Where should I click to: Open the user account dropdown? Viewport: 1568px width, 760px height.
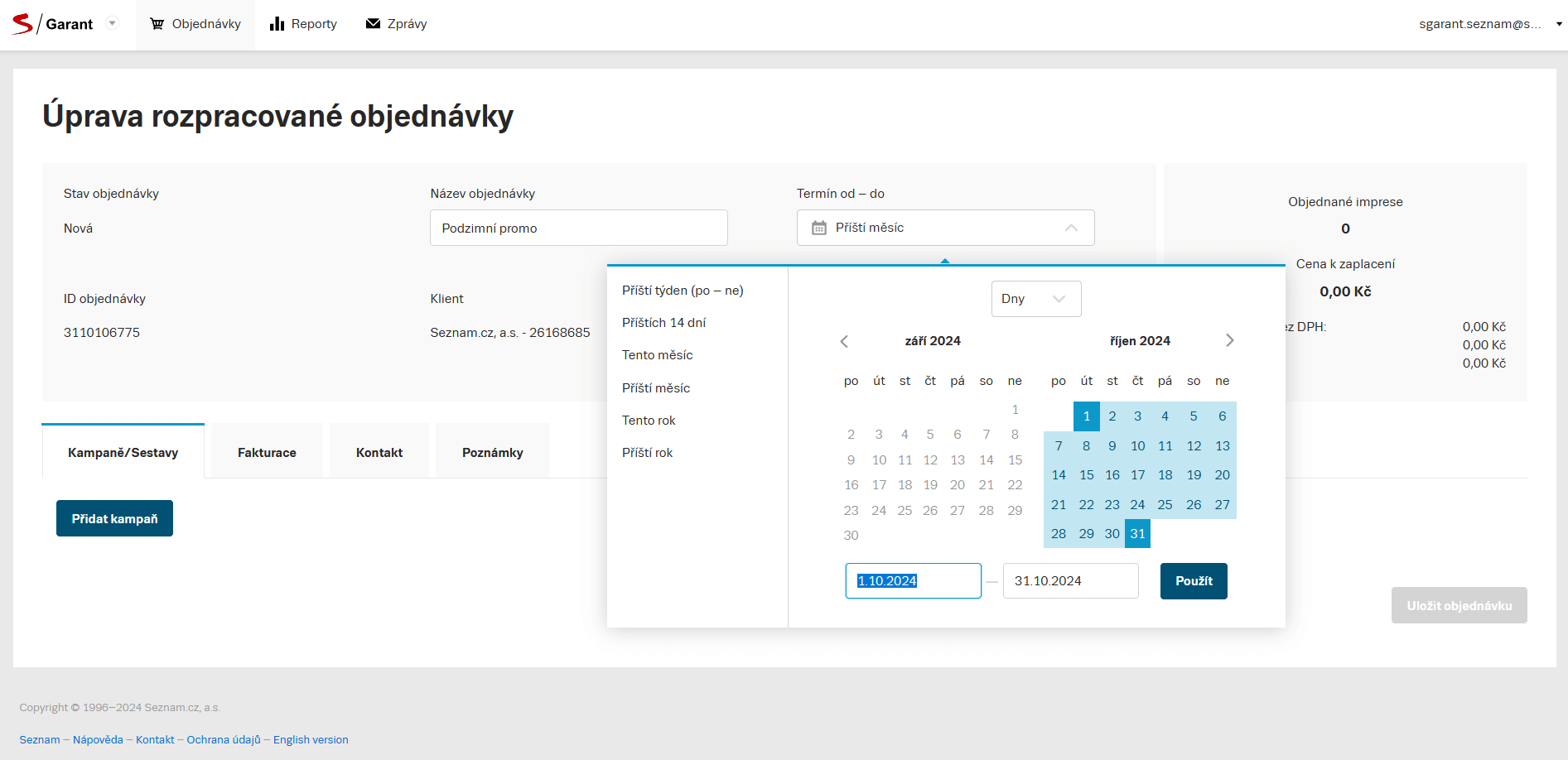(1489, 24)
